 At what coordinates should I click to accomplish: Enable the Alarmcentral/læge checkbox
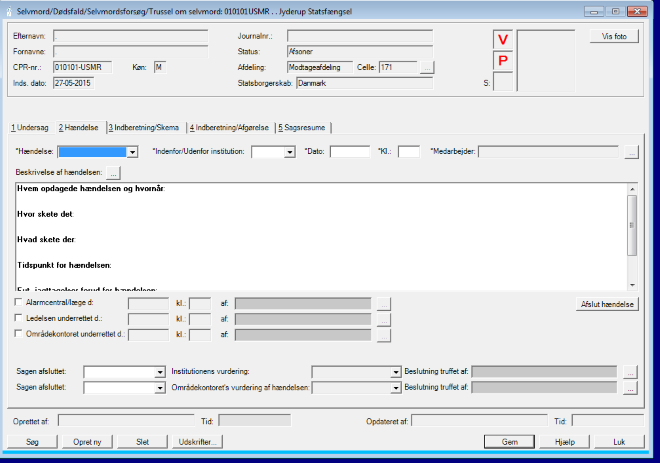click(x=18, y=302)
